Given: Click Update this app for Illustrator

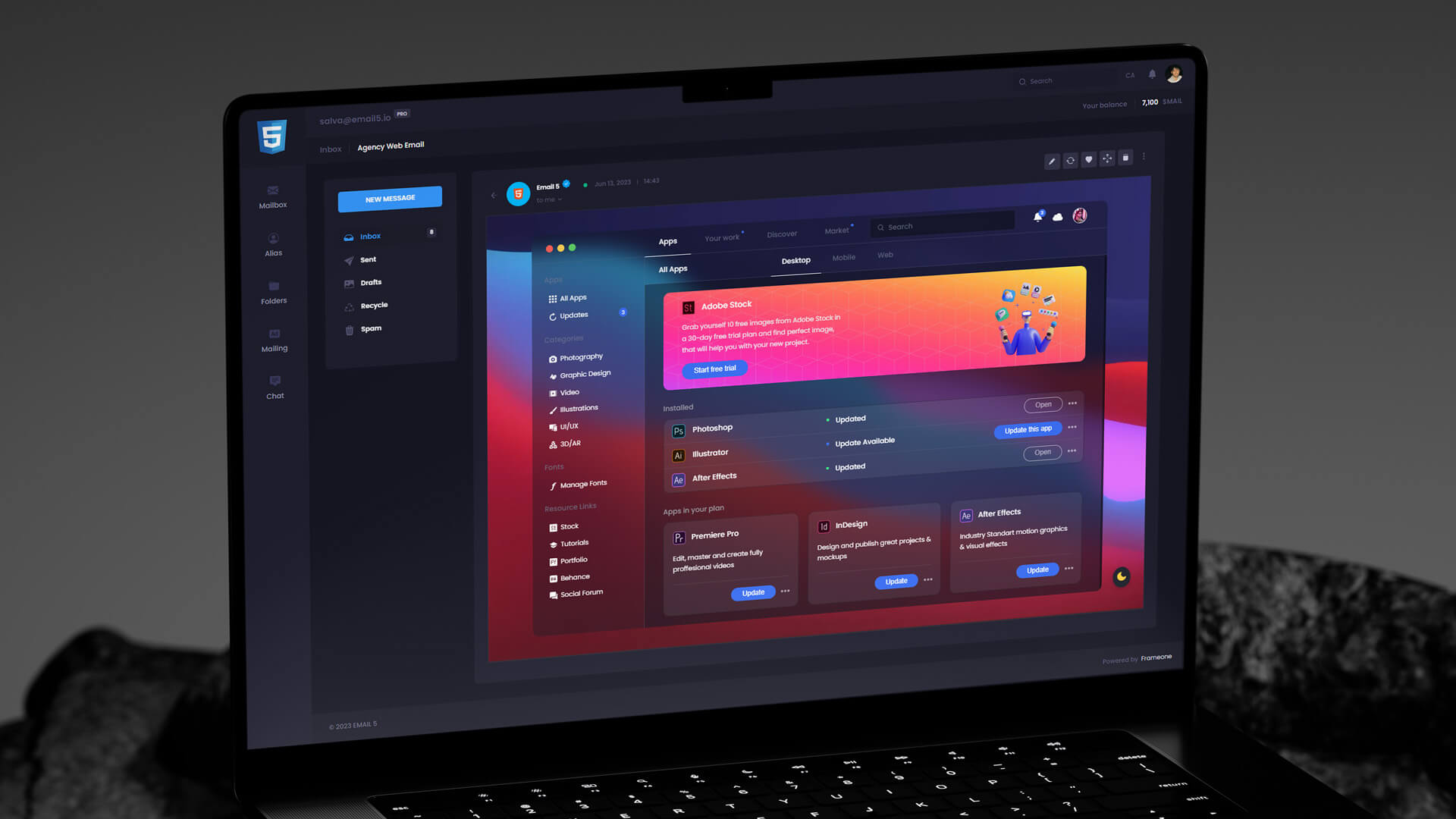Looking at the screenshot, I should click(x=1026, y=429).
